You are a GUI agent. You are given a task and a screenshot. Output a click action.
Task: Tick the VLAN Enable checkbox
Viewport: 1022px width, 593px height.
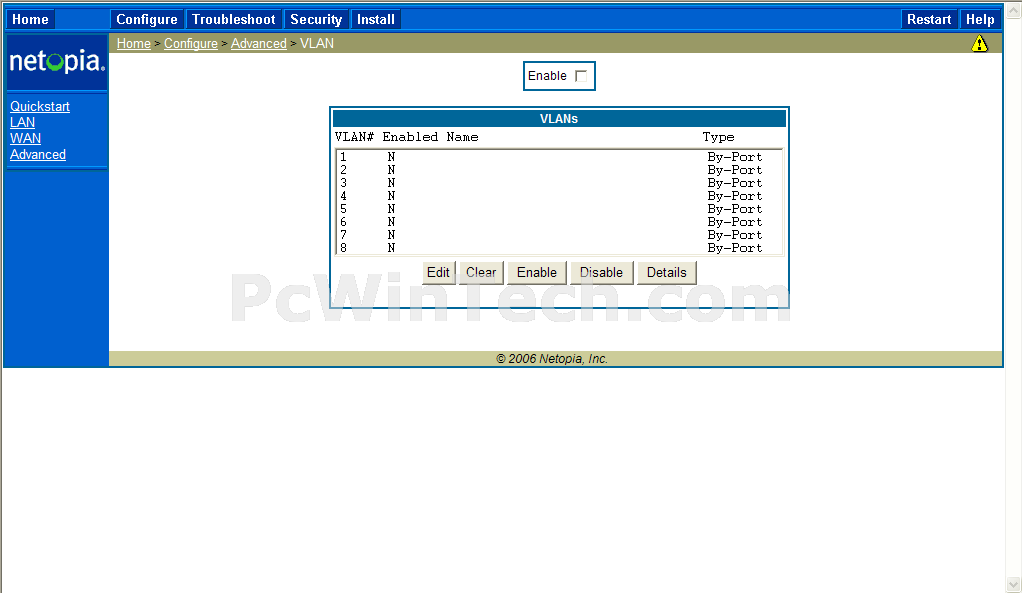tap(581, 76)
